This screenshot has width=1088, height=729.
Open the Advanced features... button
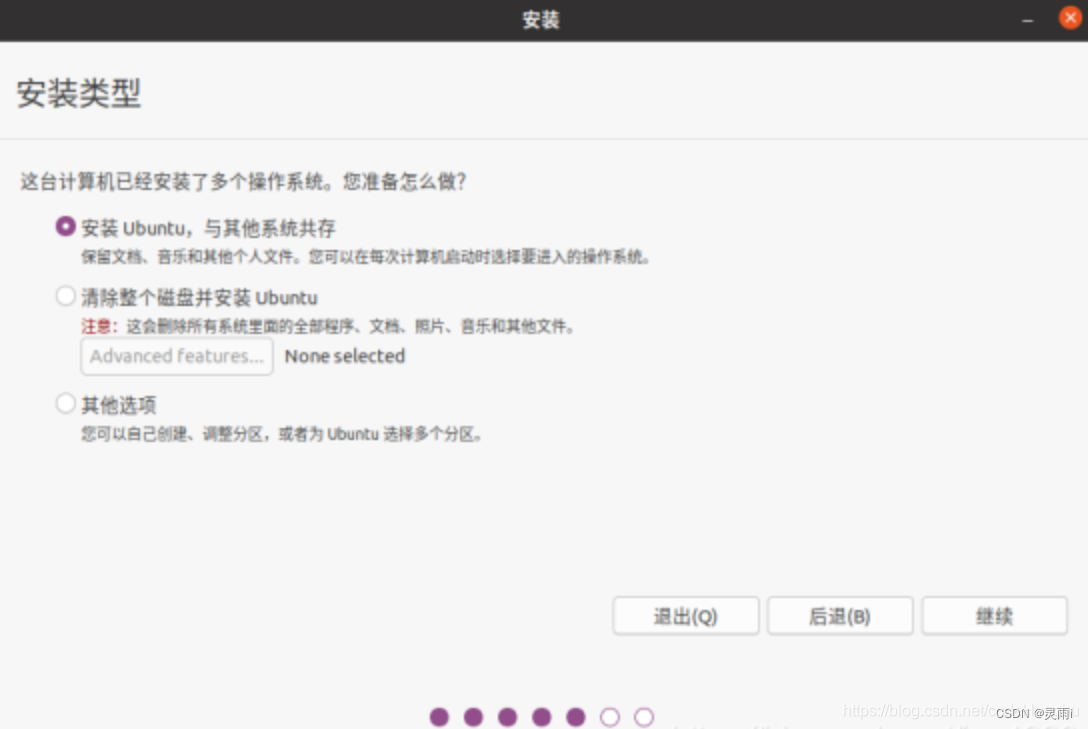pos(177,357)
